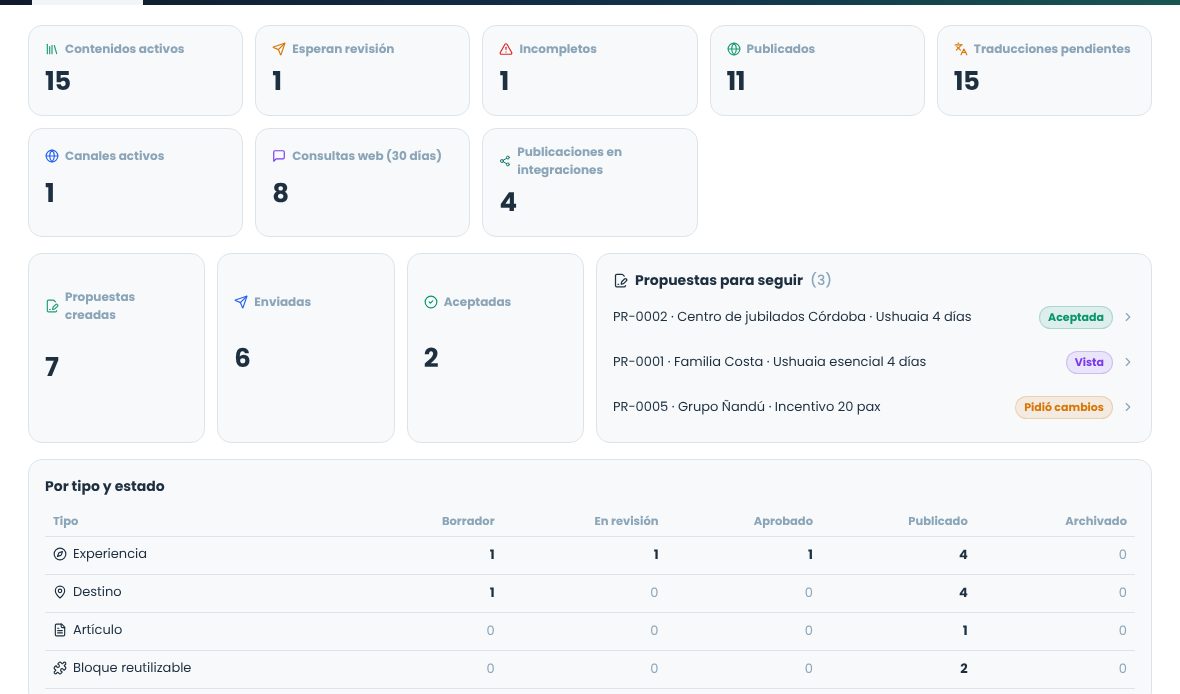This screenshot has width=1180, height=694.
Task: Click the Esperan revisión paper plane icon
Action: 279,49
